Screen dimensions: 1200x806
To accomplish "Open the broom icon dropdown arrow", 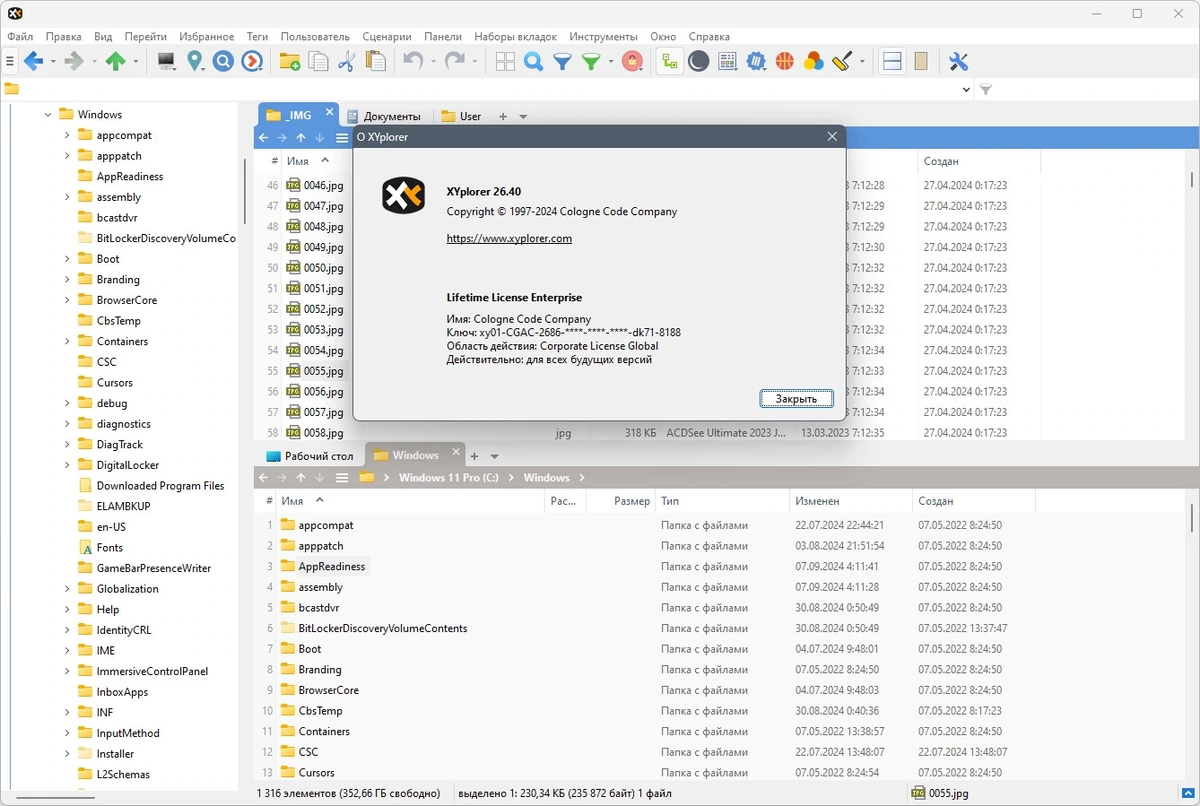I will tap(862, 62).
